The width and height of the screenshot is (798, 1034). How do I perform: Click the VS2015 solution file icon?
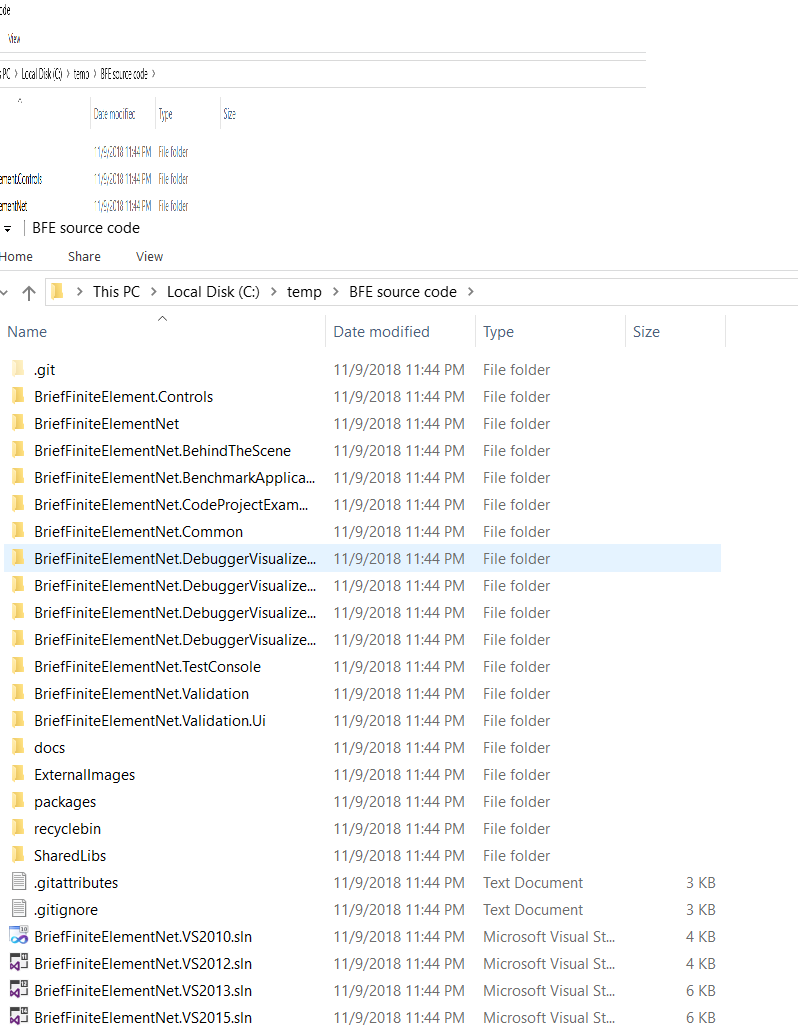pyautogui.click(x=18, y=1017)
